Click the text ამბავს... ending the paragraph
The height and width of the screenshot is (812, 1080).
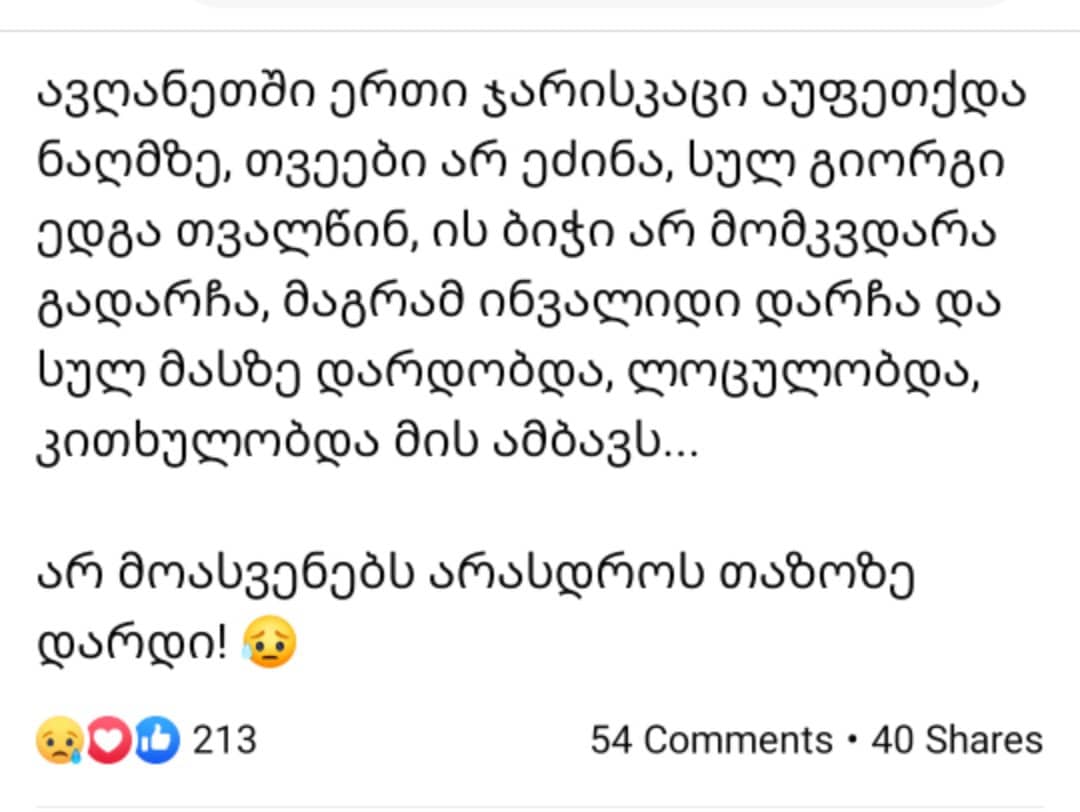click(597, 444)
